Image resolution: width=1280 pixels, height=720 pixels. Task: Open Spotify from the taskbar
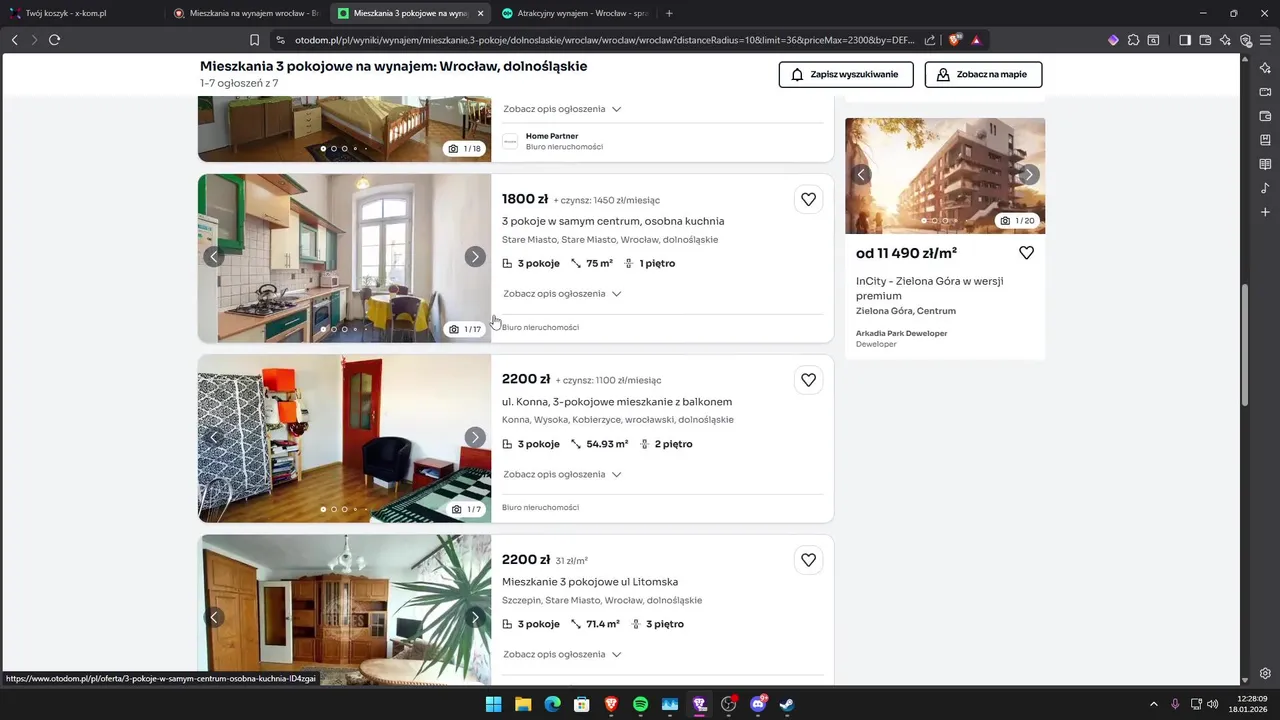(x=640, y=704)
